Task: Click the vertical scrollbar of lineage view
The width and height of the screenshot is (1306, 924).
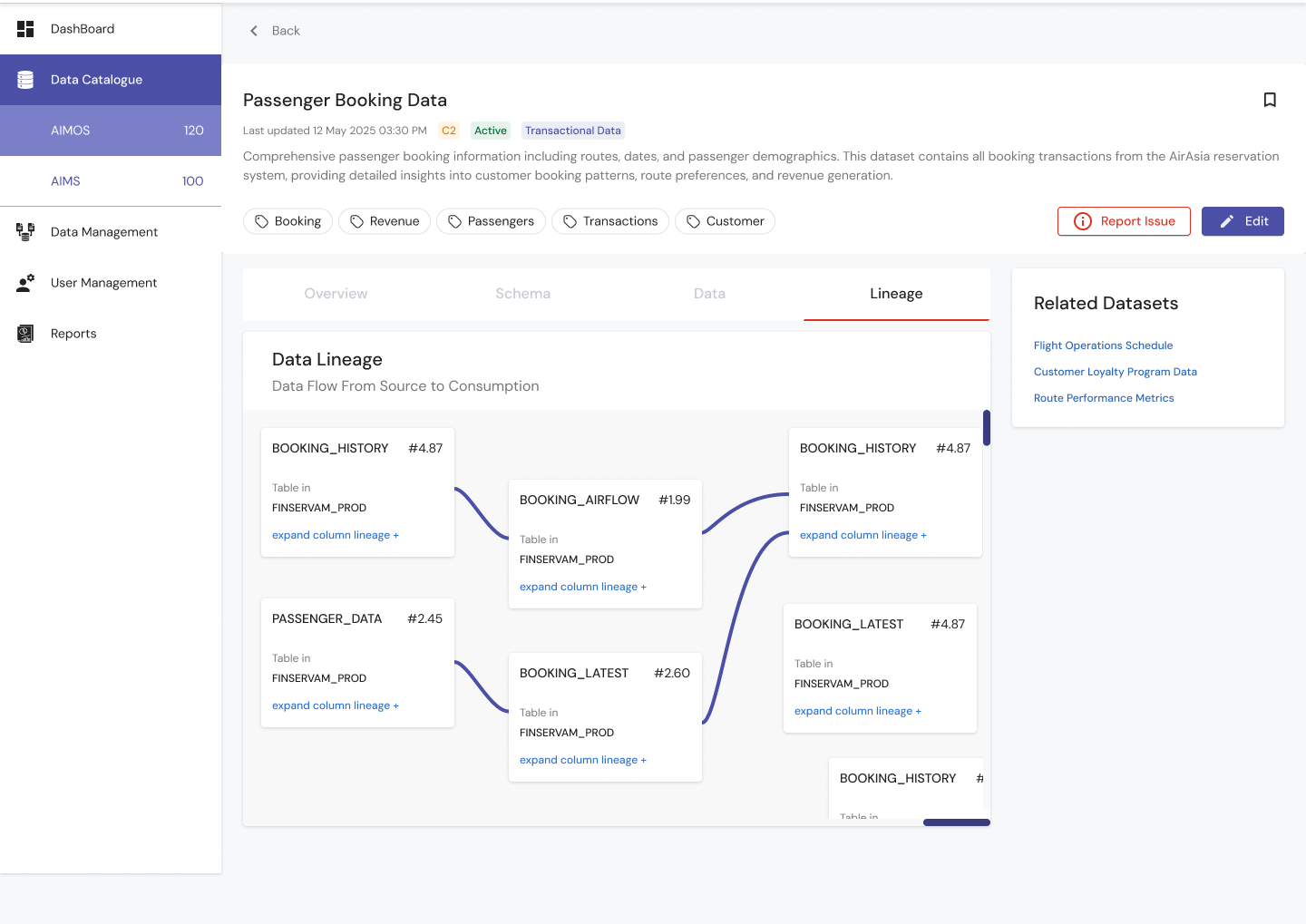Action: point(987,428)
